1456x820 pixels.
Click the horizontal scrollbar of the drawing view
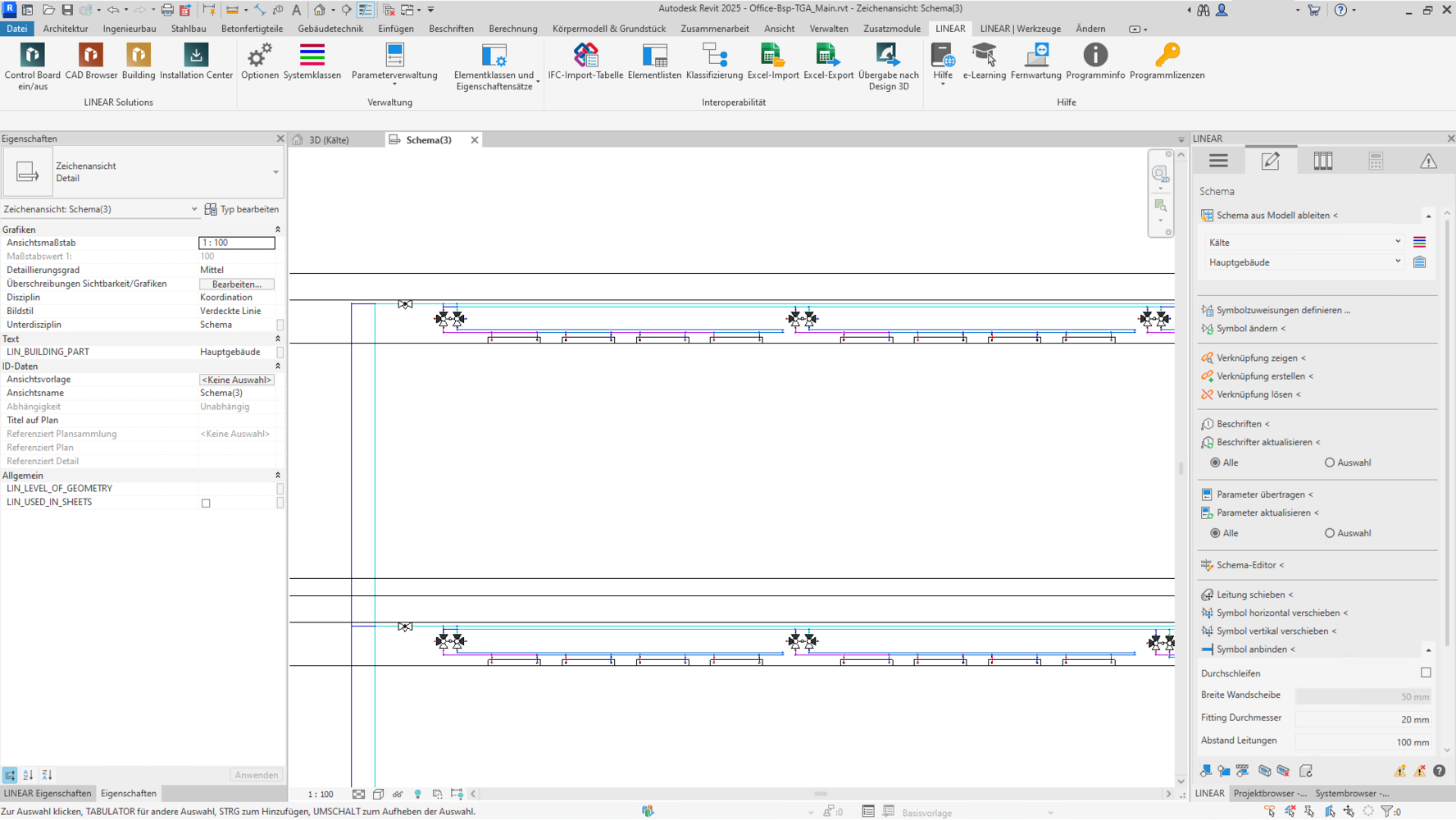click(x=820, y=794)
